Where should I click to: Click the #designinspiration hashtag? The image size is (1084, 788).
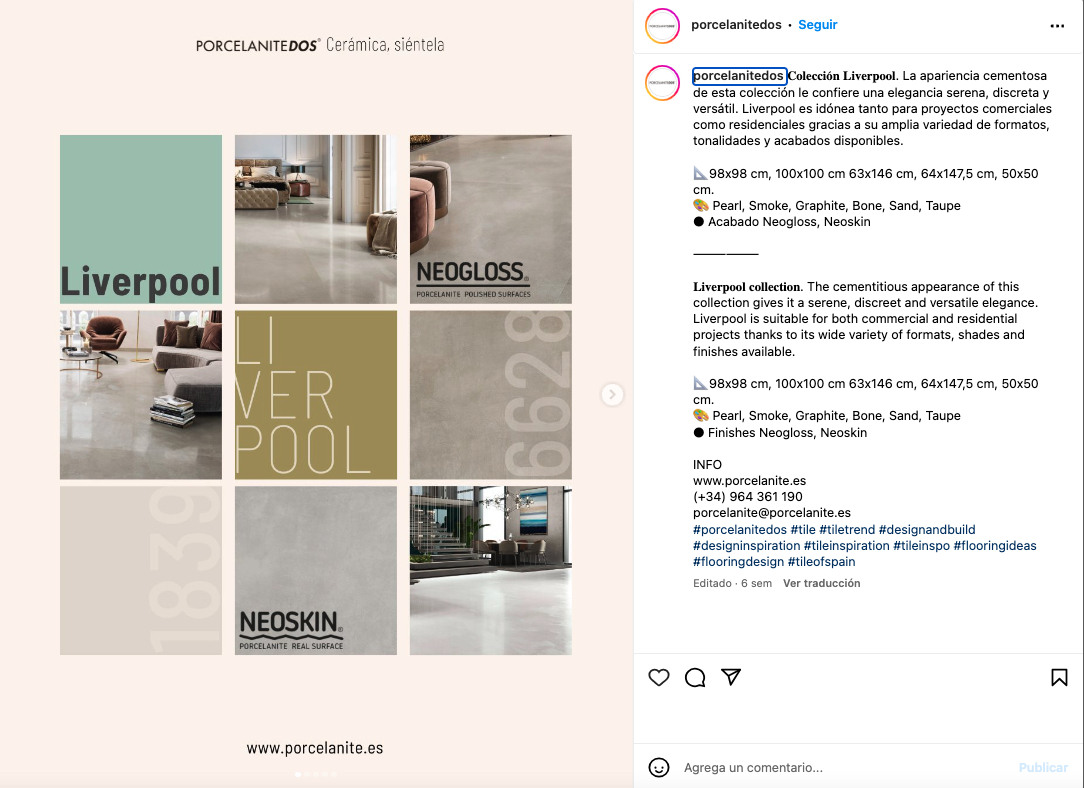click(x=747, y=545)
